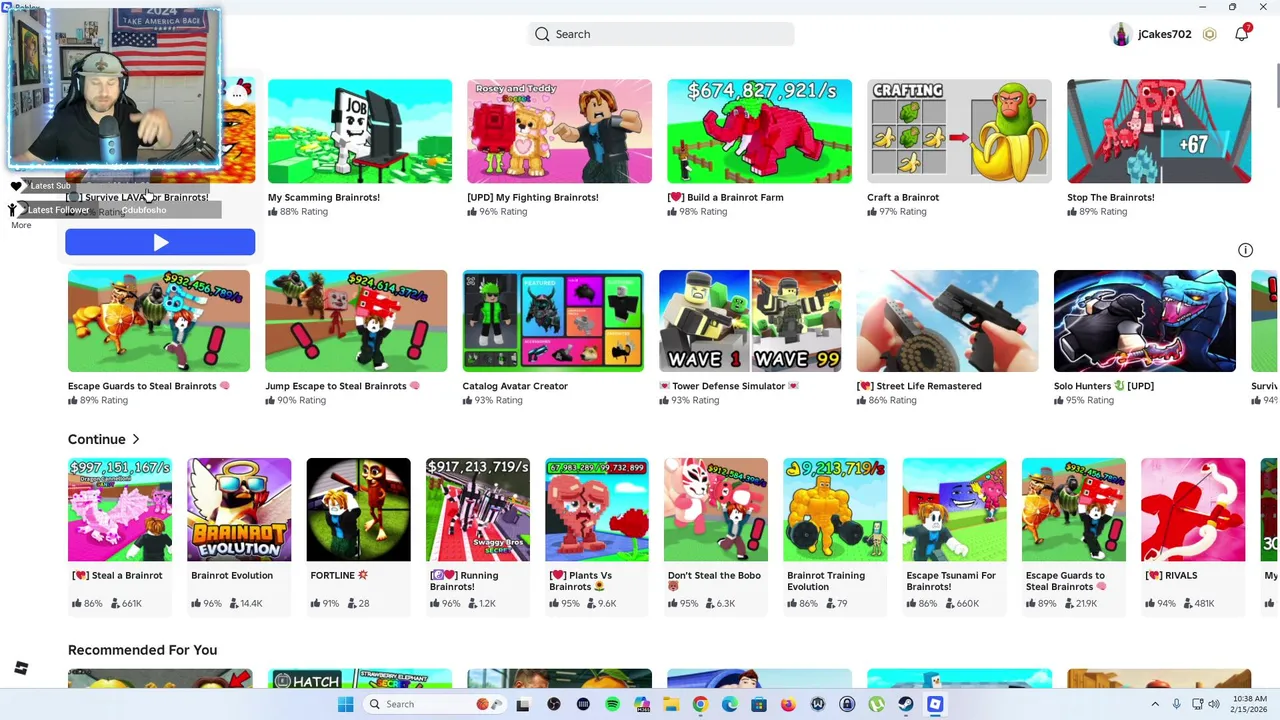Click Escape Guards to Steal Brainrots title in Continue row
This screenshot has height=720, width=1280.
pos(1066,581)
